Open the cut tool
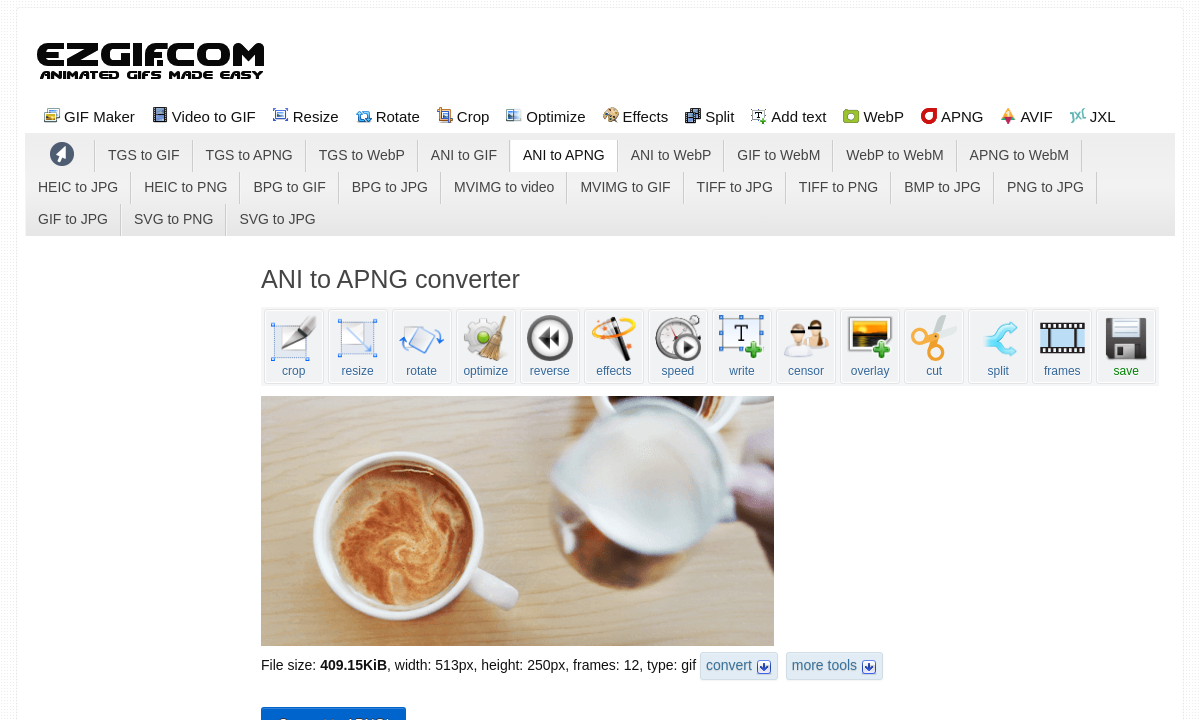This screenshot has height=720, width=1200. [x=933, y=346]
